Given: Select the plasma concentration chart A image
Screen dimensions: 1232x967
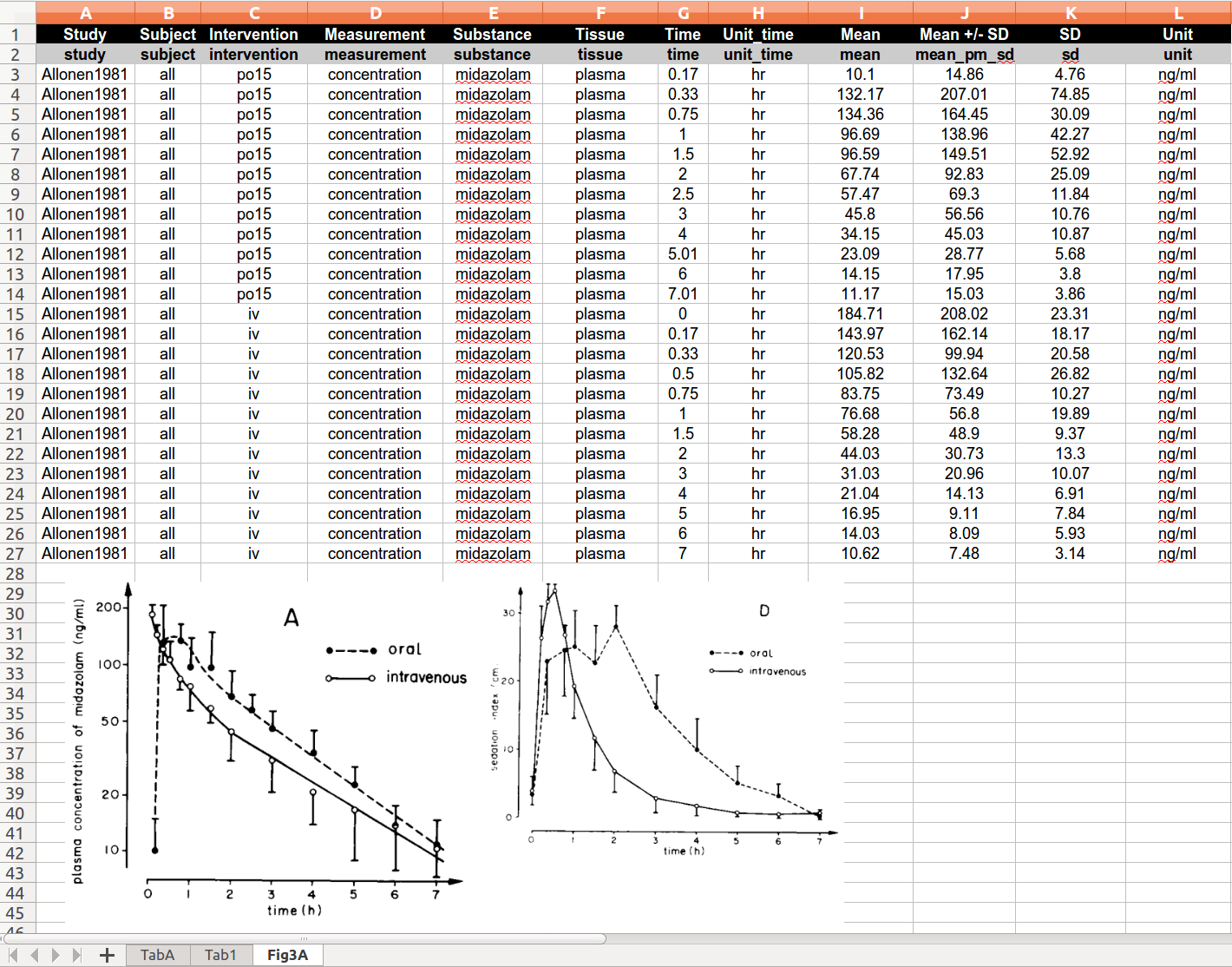Looking at the screenshot, I should click(267, 750).
